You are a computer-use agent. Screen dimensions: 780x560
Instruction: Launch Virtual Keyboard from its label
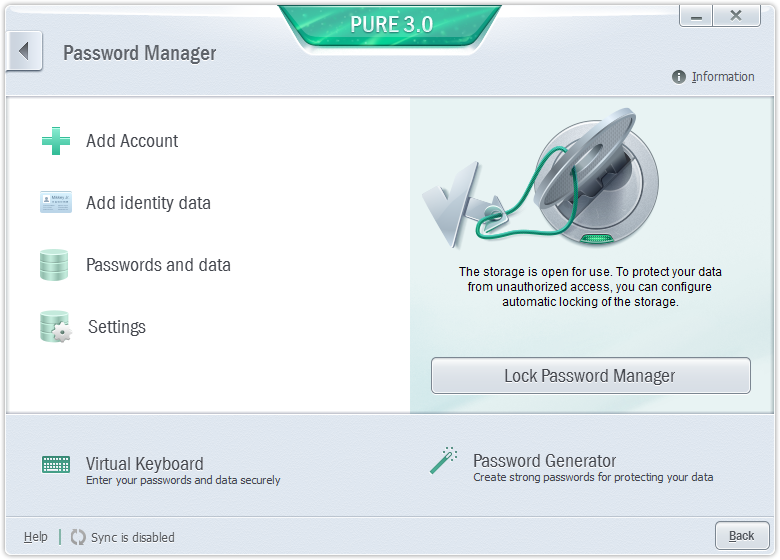pyautogui.click(x=145, y=464)
